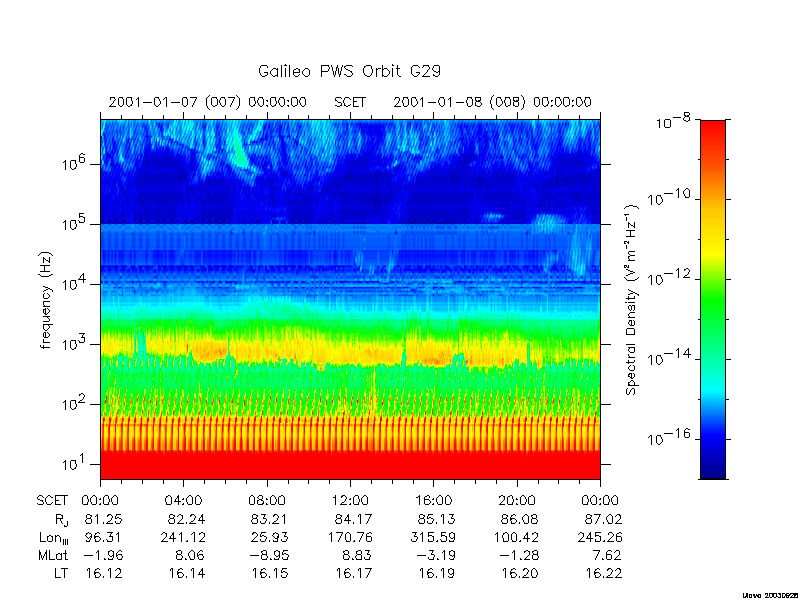800x600 pixels.
Task: Click the longitude value 315.59
Action: click(433, 537)
